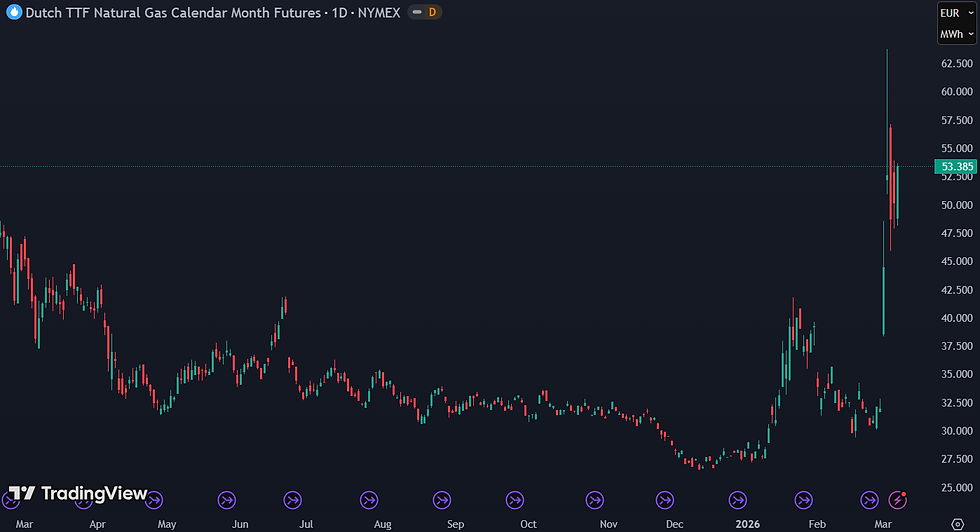This screenshot has height=532, width=980.
Task: Click the 47.500 price axis label
Action: point(957,233)
